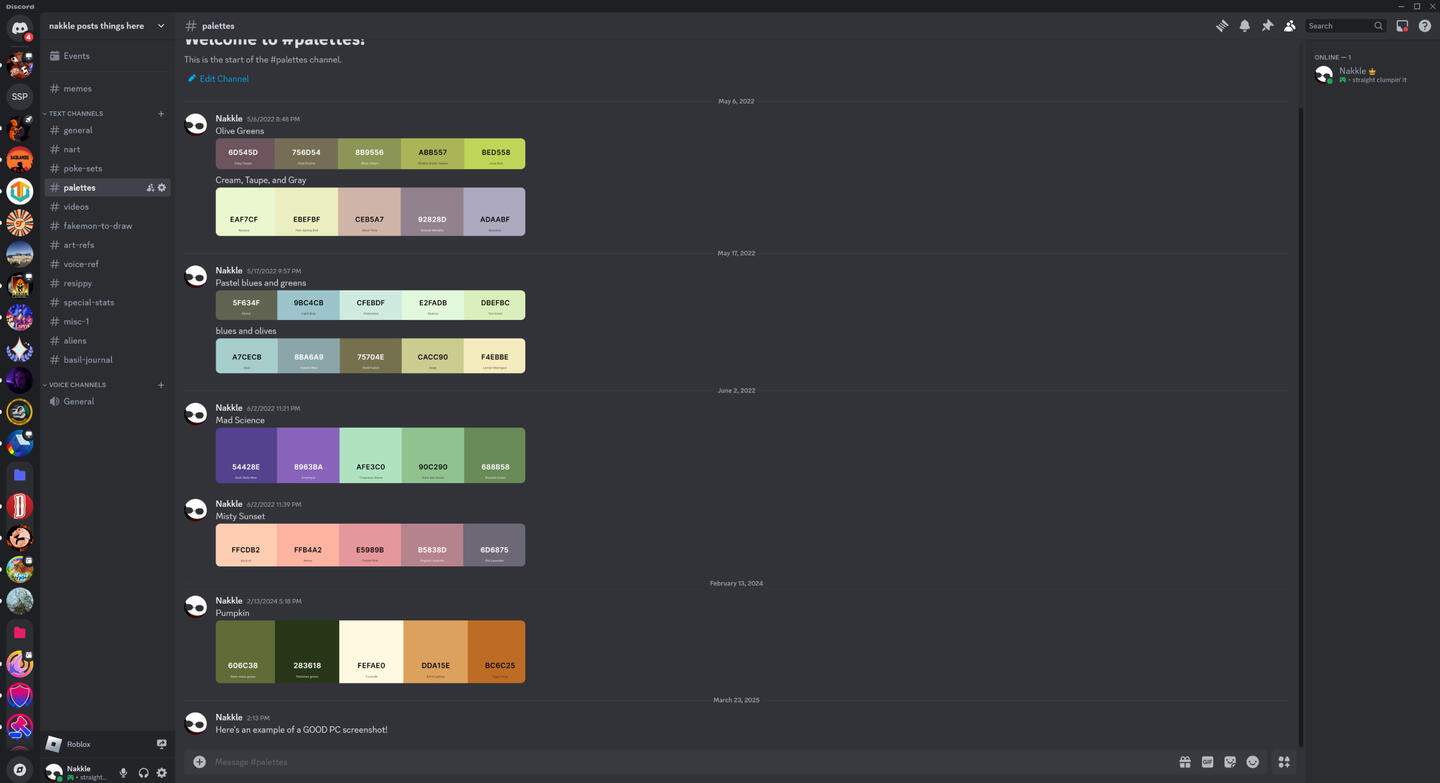Open the Apps launcher icon in message bar

tap(1284, 762)
